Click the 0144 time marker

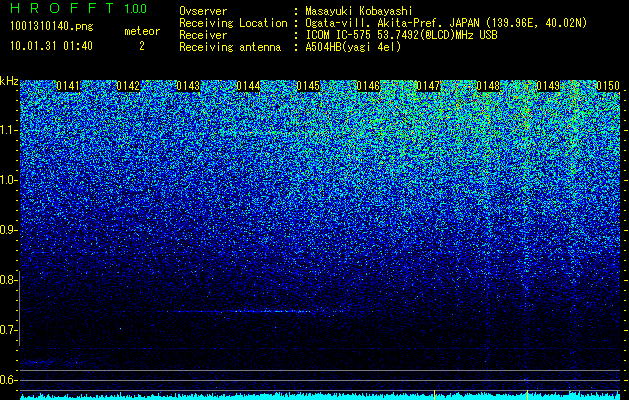(x=248, y=86)
